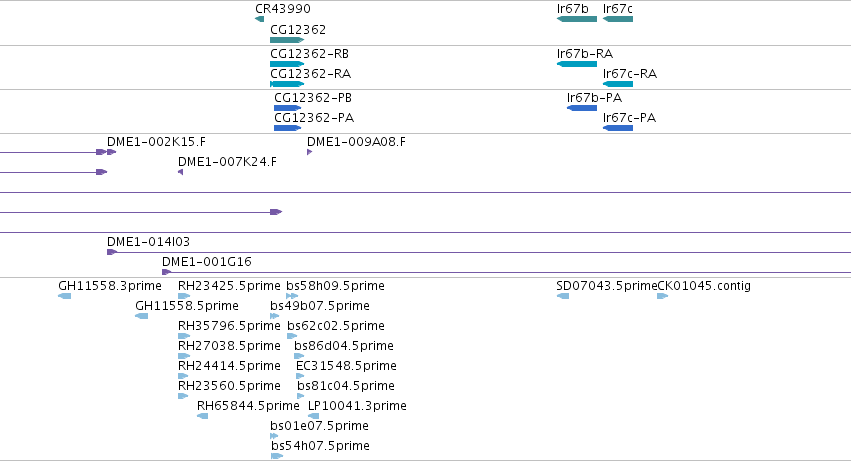Click the Ir67b-RA transcript glyph
Screen dimensions: 851x461
point(577,64)
